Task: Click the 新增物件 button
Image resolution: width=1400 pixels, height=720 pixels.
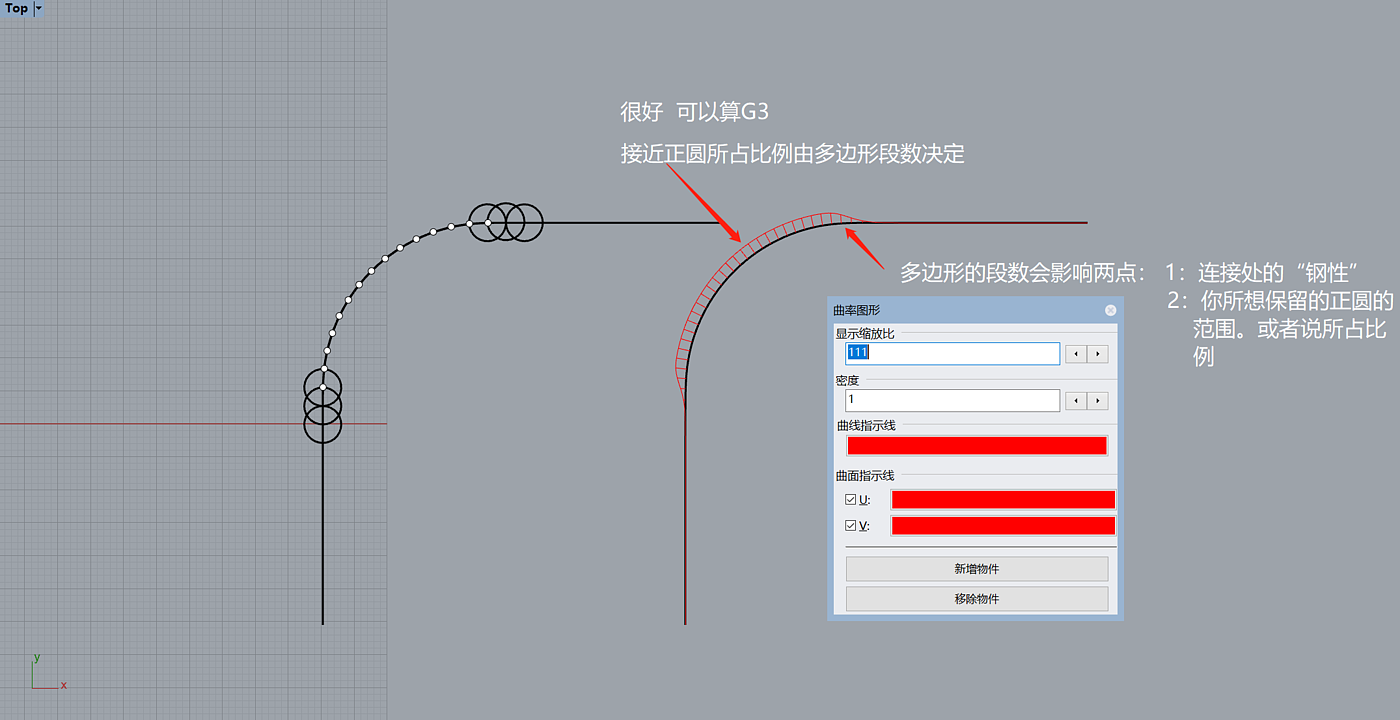Action: point(977,569)
